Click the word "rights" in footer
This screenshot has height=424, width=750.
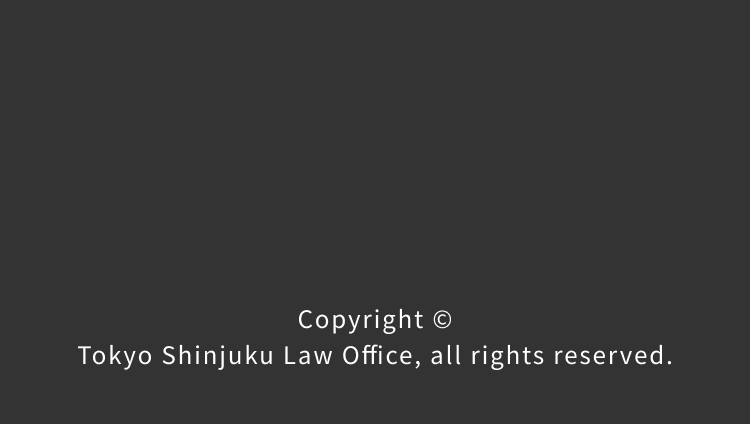click(x=507, y=357)
